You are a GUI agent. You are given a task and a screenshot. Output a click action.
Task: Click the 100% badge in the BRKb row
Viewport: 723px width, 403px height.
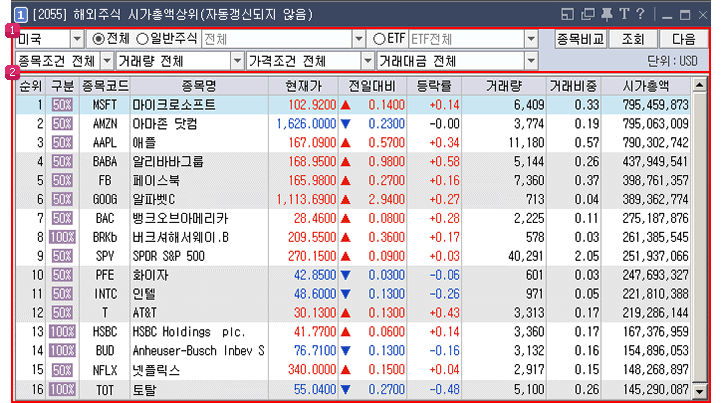[62, 237]
